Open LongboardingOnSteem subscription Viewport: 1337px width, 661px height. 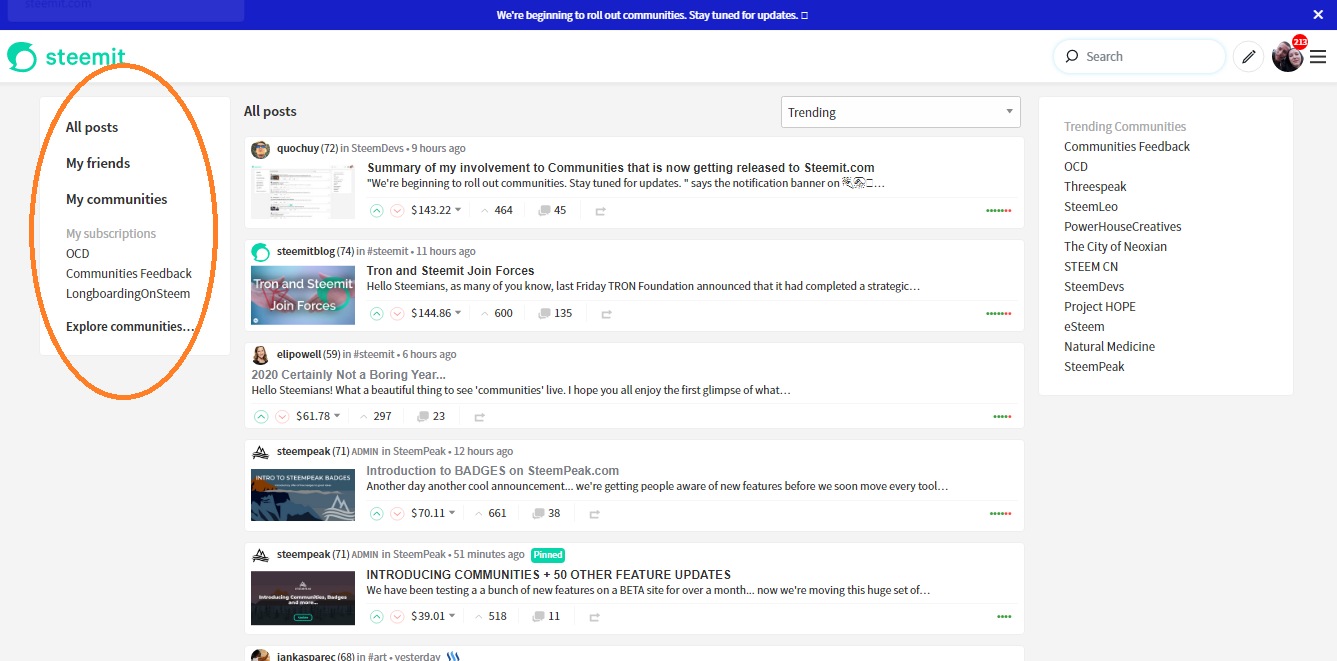[x=128, y=293]
